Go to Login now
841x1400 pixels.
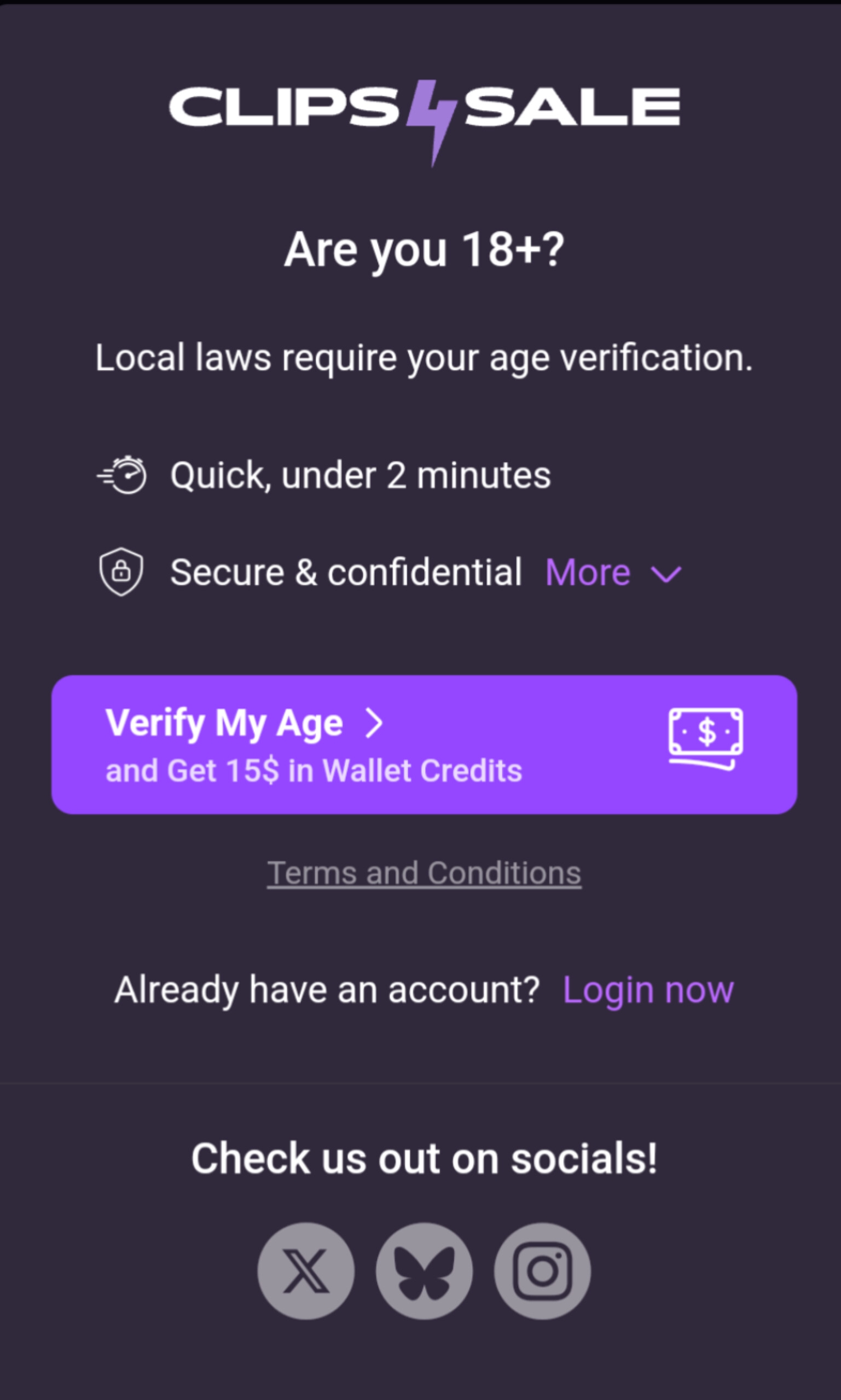coord(648,990)
